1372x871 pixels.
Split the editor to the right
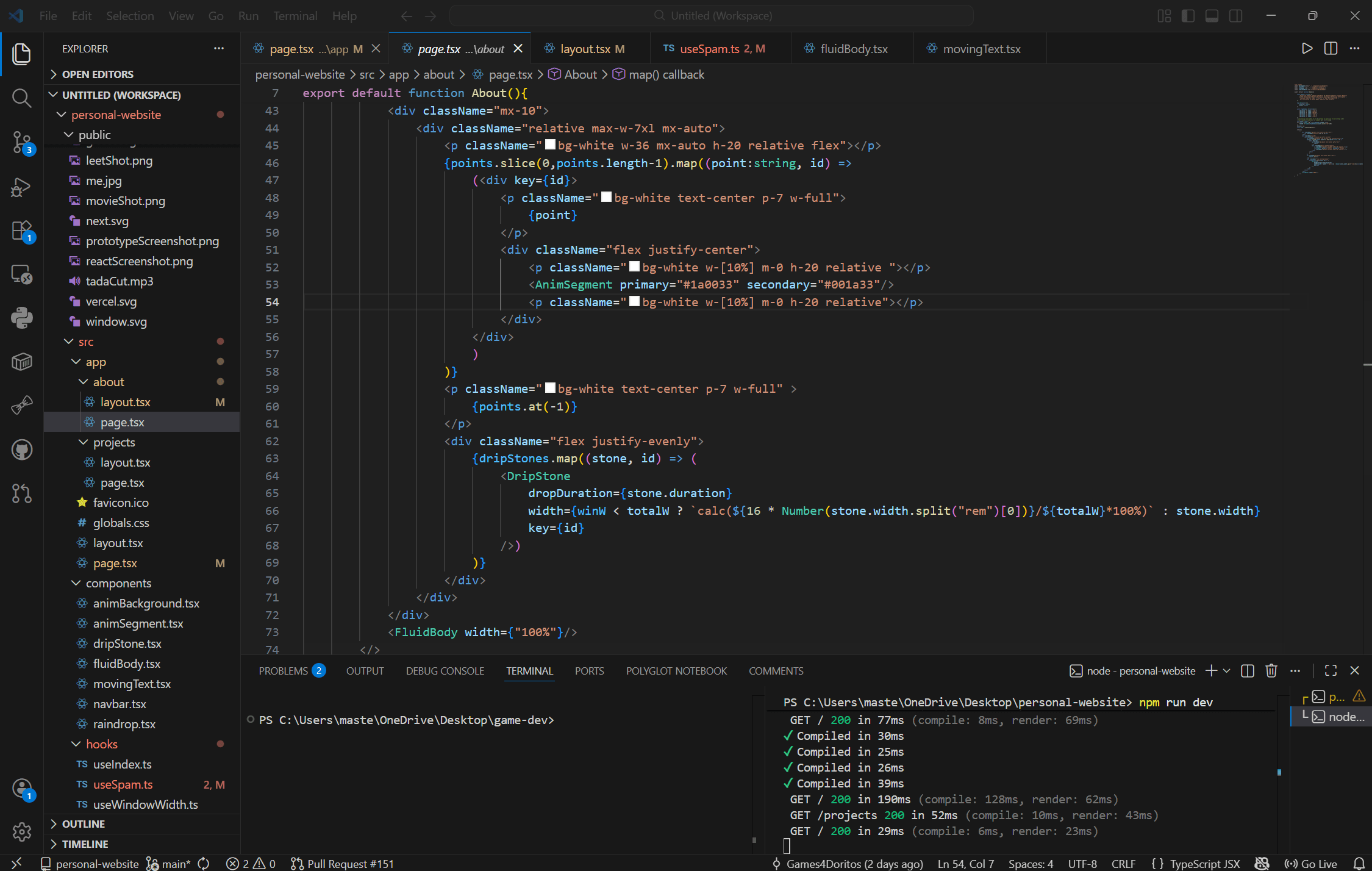(1331, 48)
